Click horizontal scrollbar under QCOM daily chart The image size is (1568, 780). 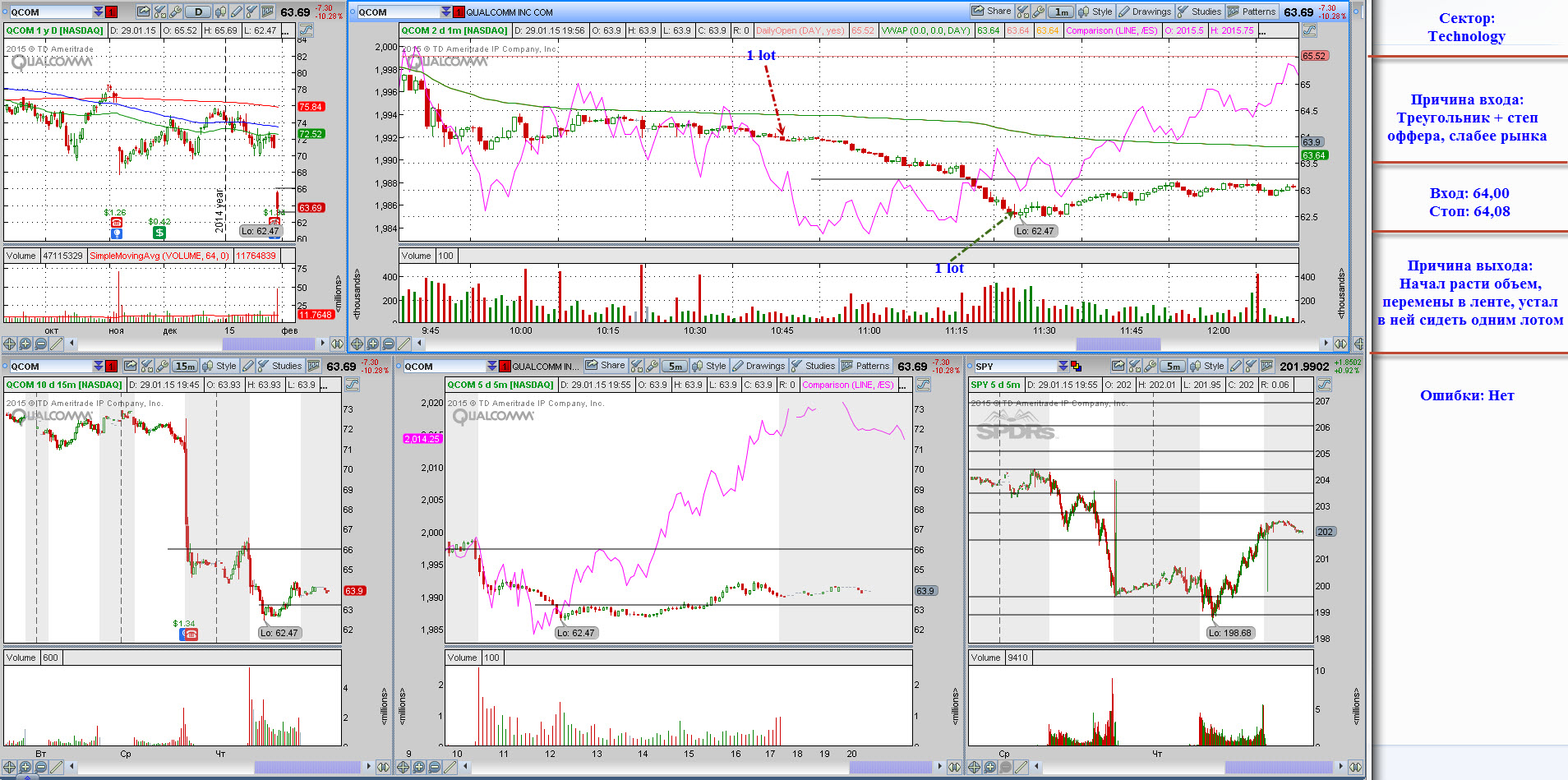(x=269, y=344)
